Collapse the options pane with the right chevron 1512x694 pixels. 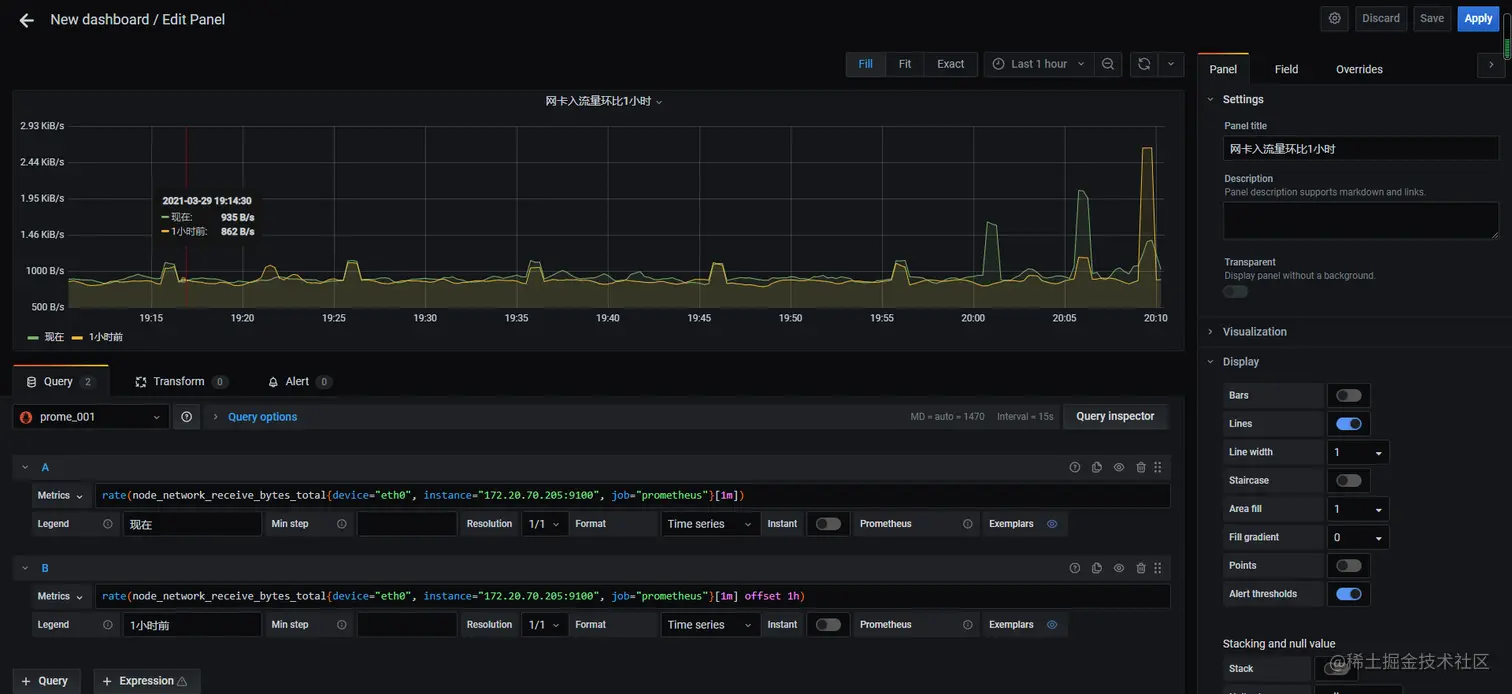[1491, 65]
